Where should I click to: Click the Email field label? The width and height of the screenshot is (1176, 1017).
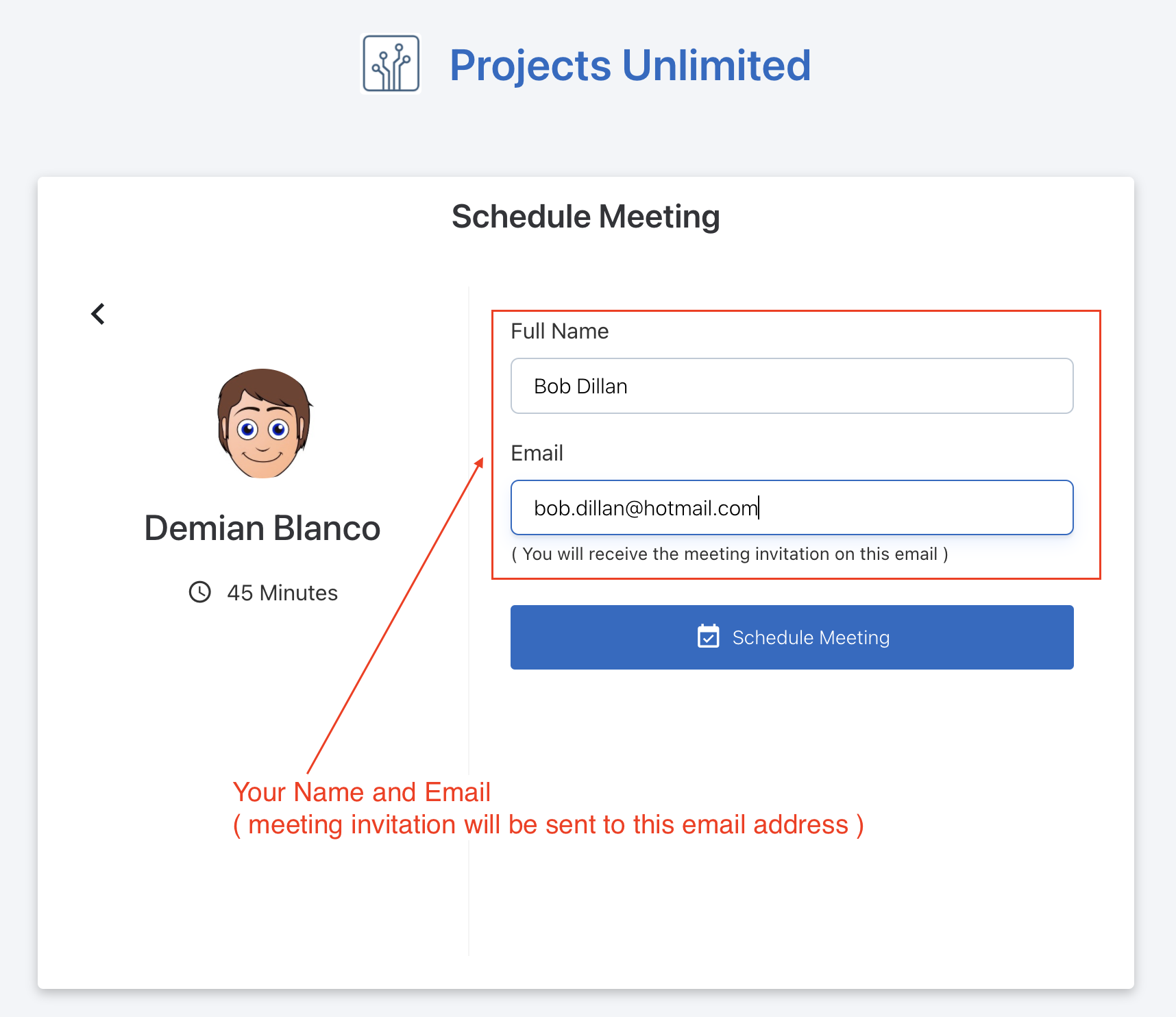point(537,453)
